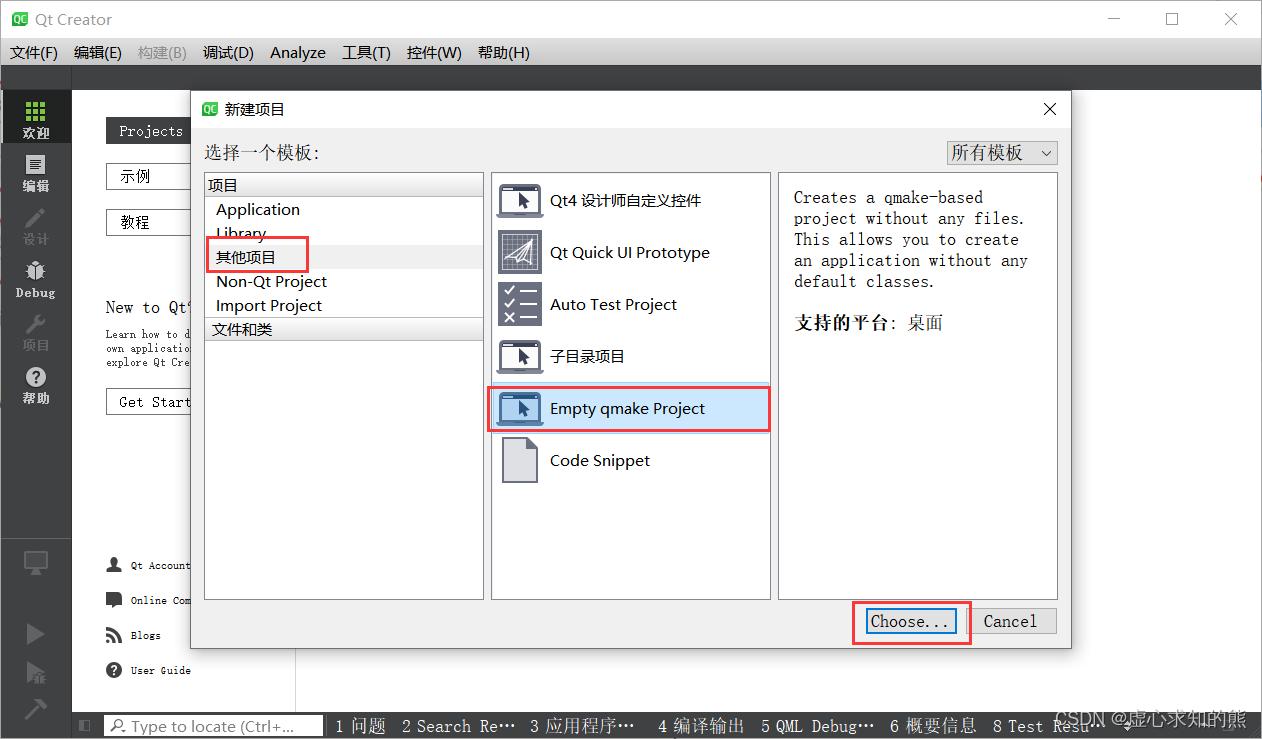Select the 子目录项目 template icon

520,356
